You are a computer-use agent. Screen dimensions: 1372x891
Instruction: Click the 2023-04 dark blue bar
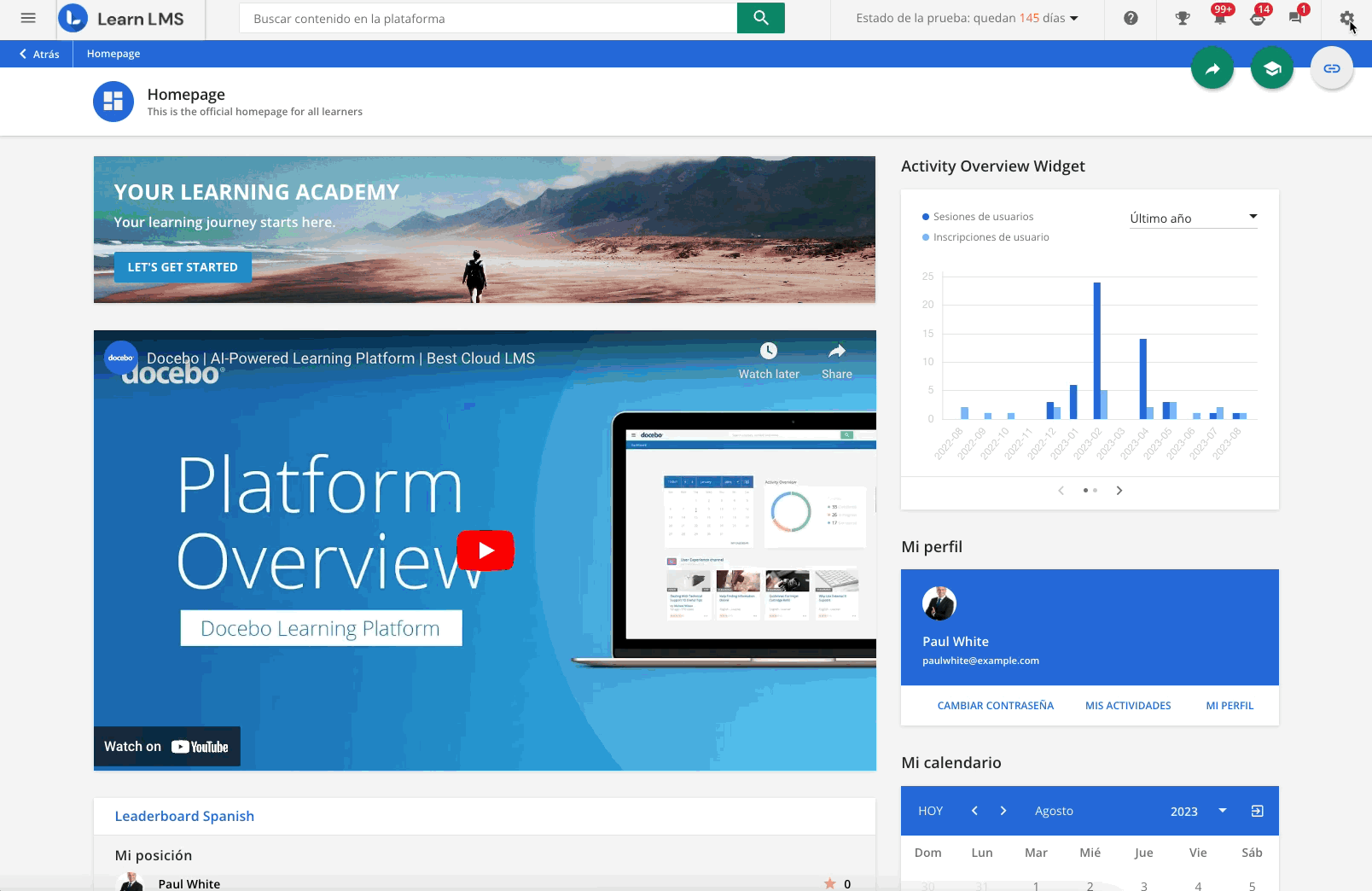click(x=1142, y=379)
